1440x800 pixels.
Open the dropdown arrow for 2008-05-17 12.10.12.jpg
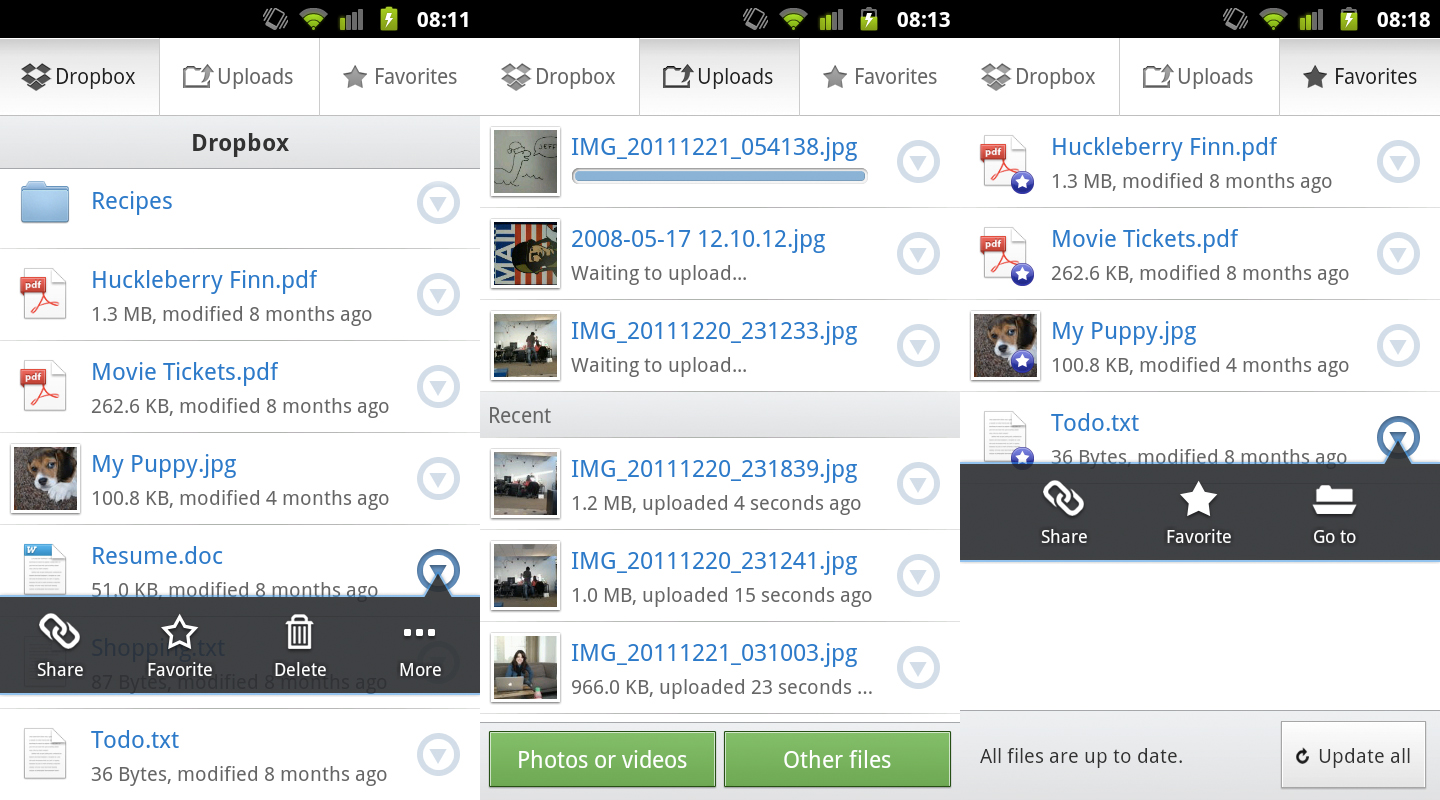pos(918,254)
